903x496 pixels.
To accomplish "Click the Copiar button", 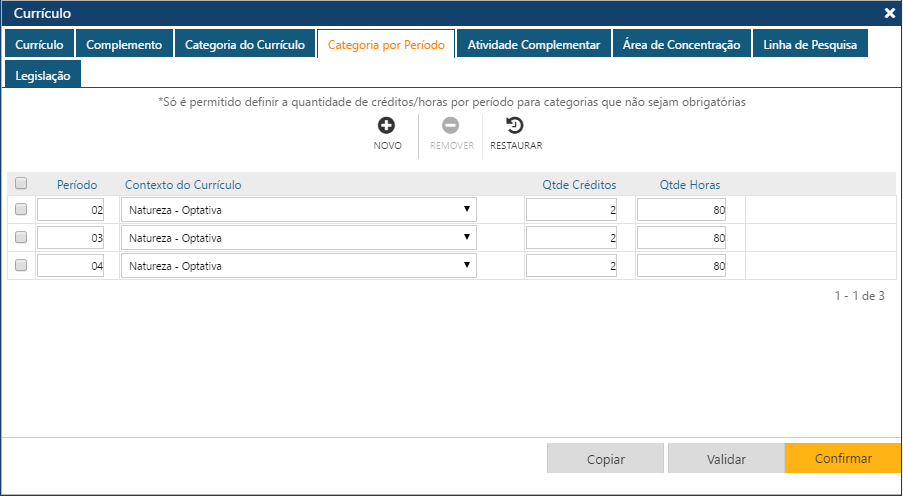I will pyautogui.click(x=605, y=459).
